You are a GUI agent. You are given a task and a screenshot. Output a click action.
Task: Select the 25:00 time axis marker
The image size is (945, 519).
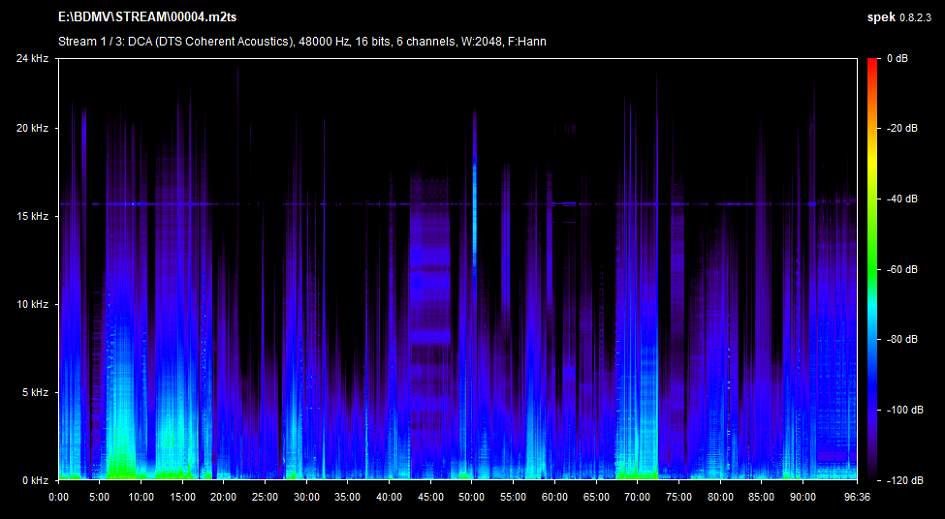[x=265, y=496]
